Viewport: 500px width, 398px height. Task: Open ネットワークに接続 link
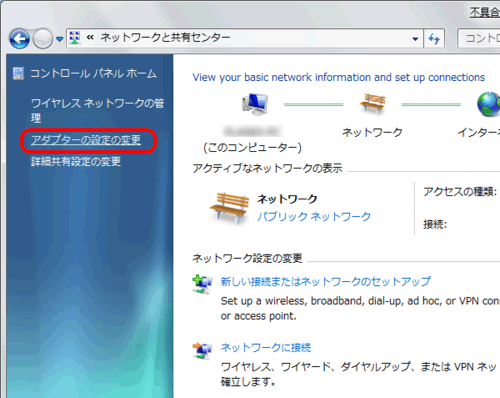click(x=266, y=348)
